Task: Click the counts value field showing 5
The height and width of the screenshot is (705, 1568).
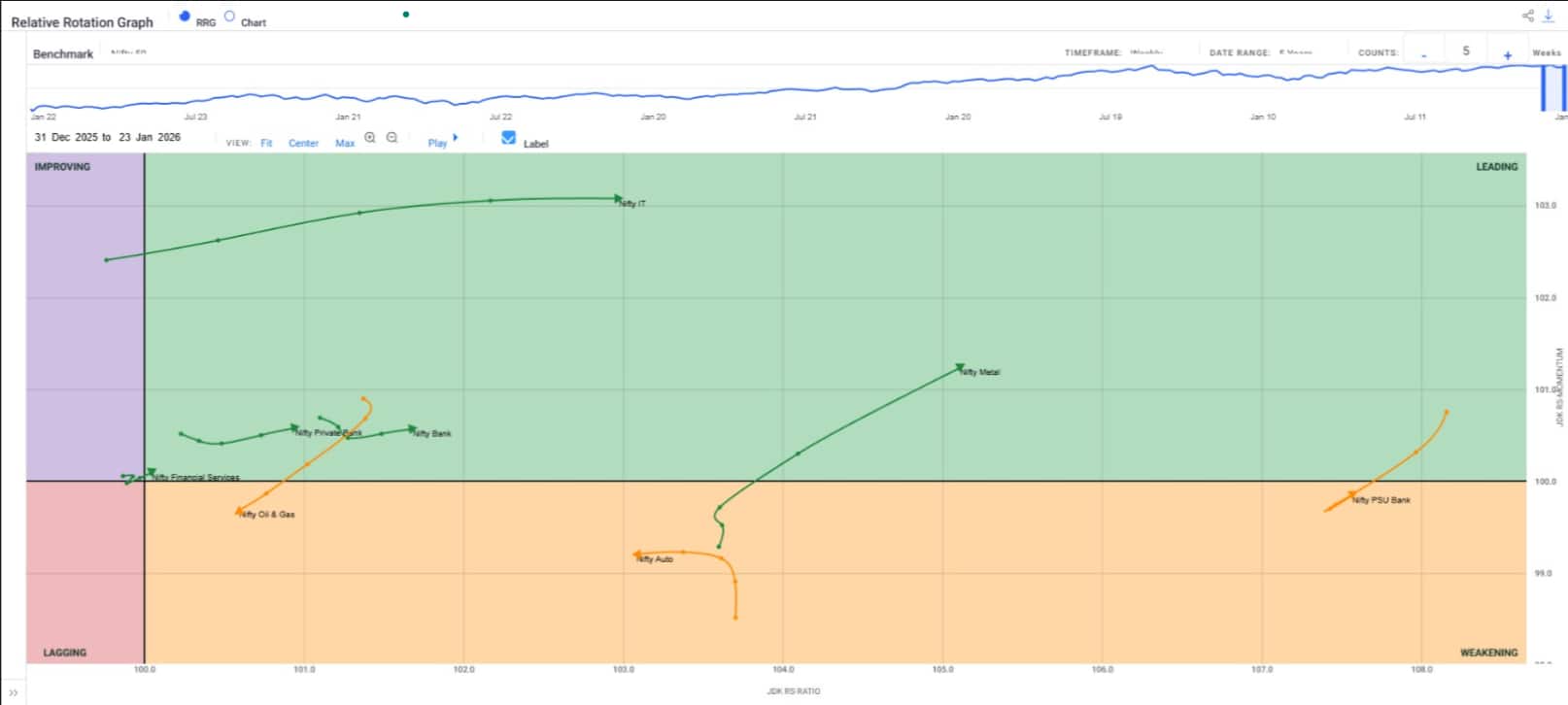Action: tap(1466, 51)
